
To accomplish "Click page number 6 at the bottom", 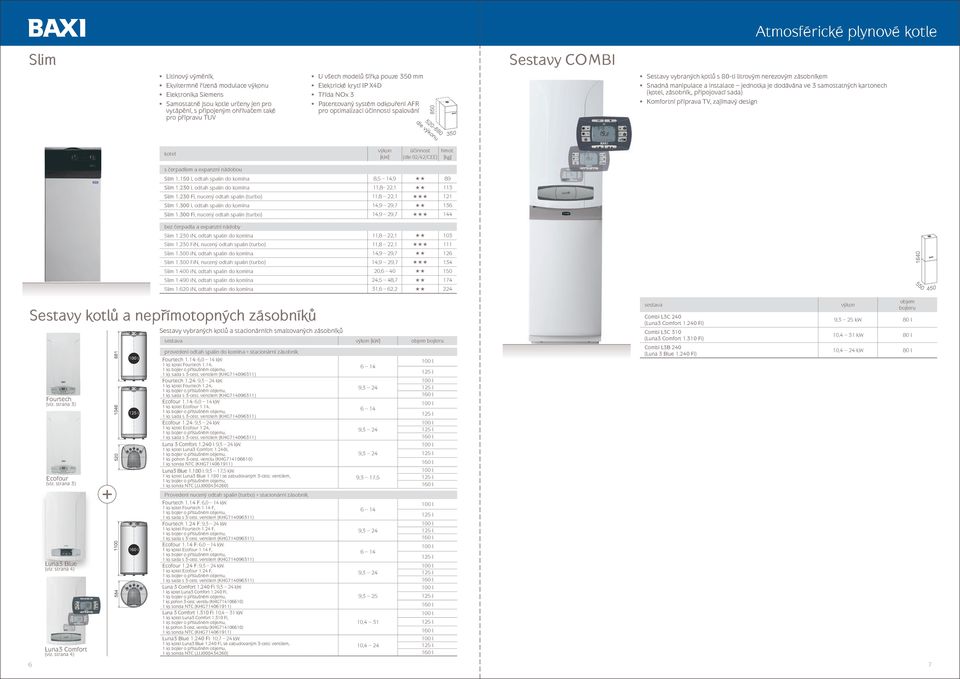I will tap(30, 665).
